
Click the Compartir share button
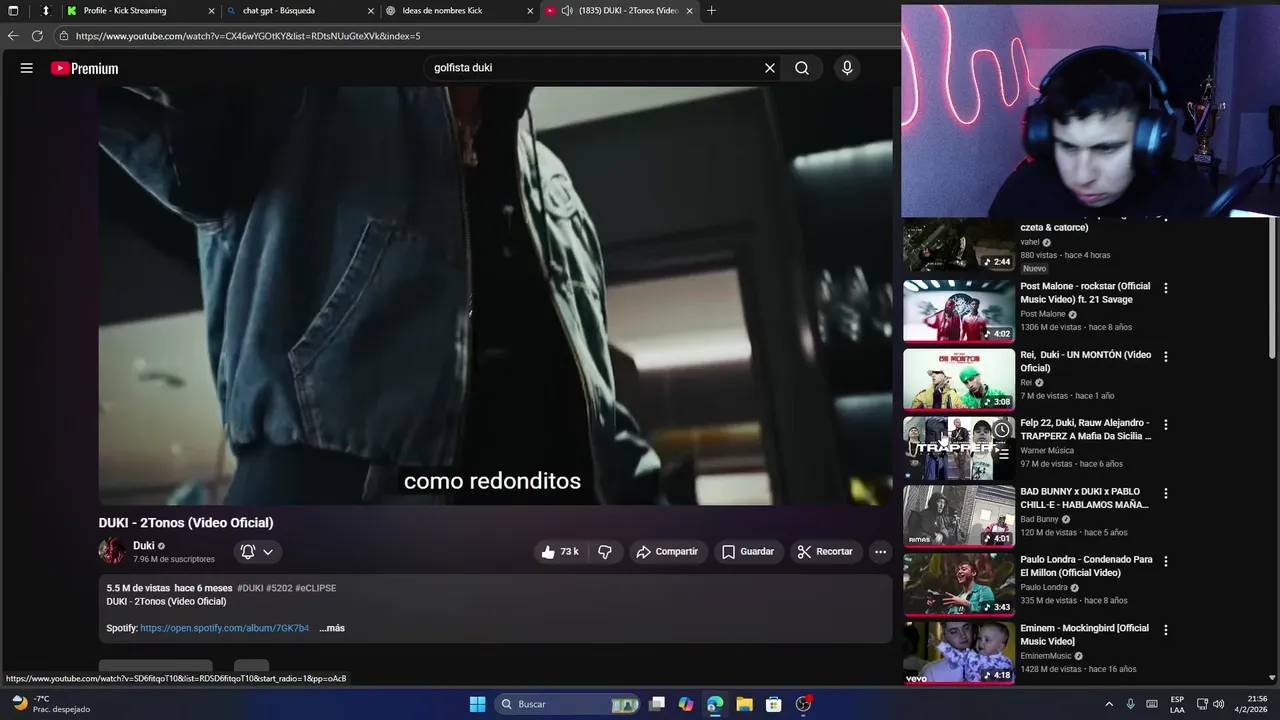click(667, 552)
